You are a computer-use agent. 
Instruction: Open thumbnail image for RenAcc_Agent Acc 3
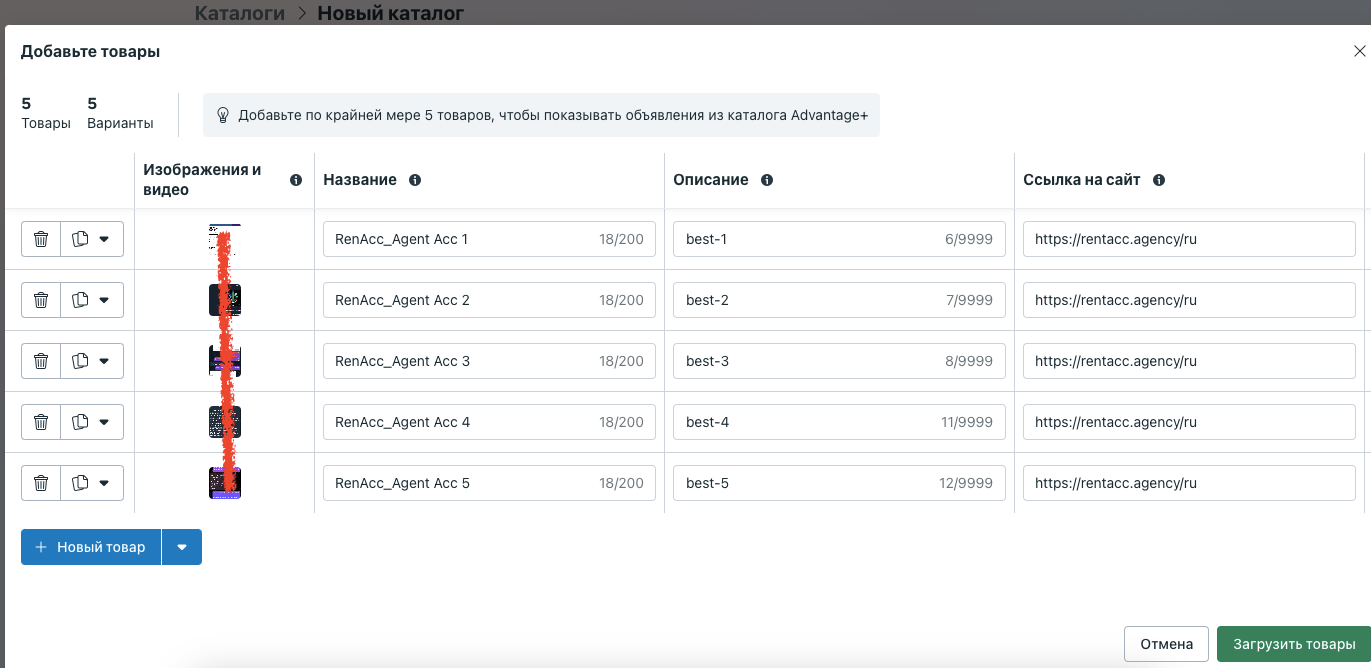(225, 361)
